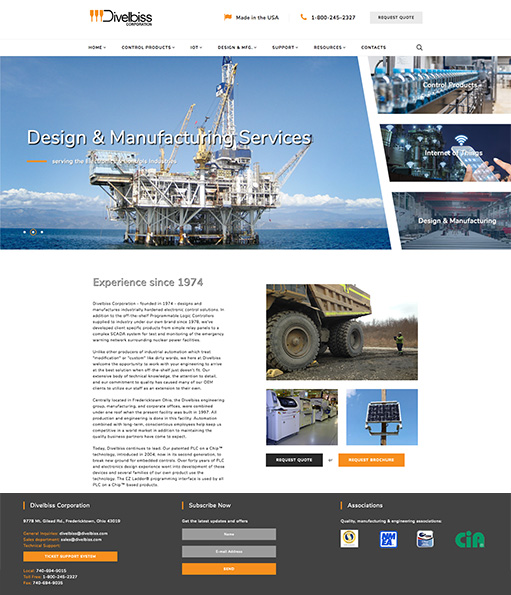The image size is (511, 595).
Task: Click the sales@divelbiss.com email link
Action: 81,539
